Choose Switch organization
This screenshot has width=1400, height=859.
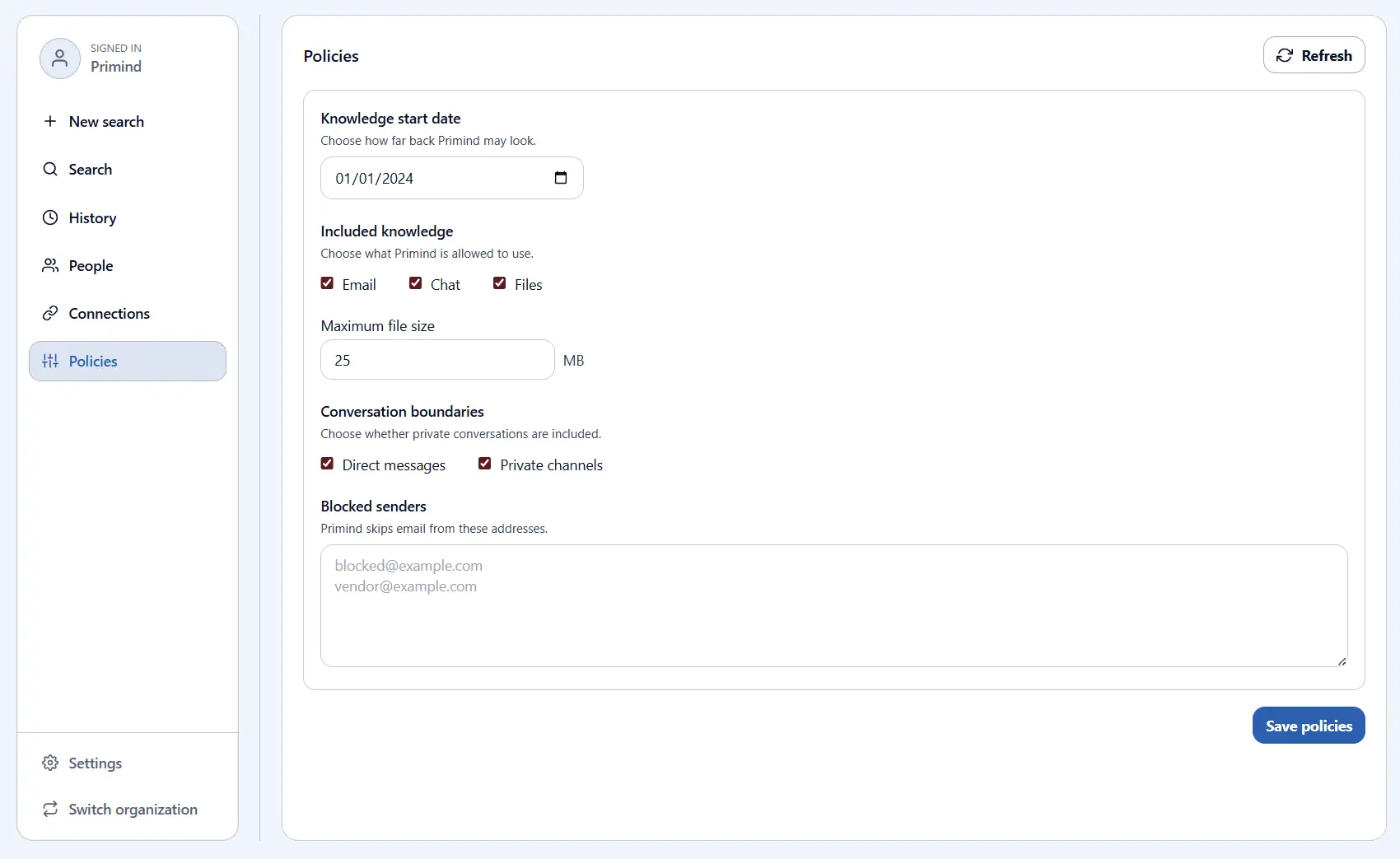click(128, 810)
